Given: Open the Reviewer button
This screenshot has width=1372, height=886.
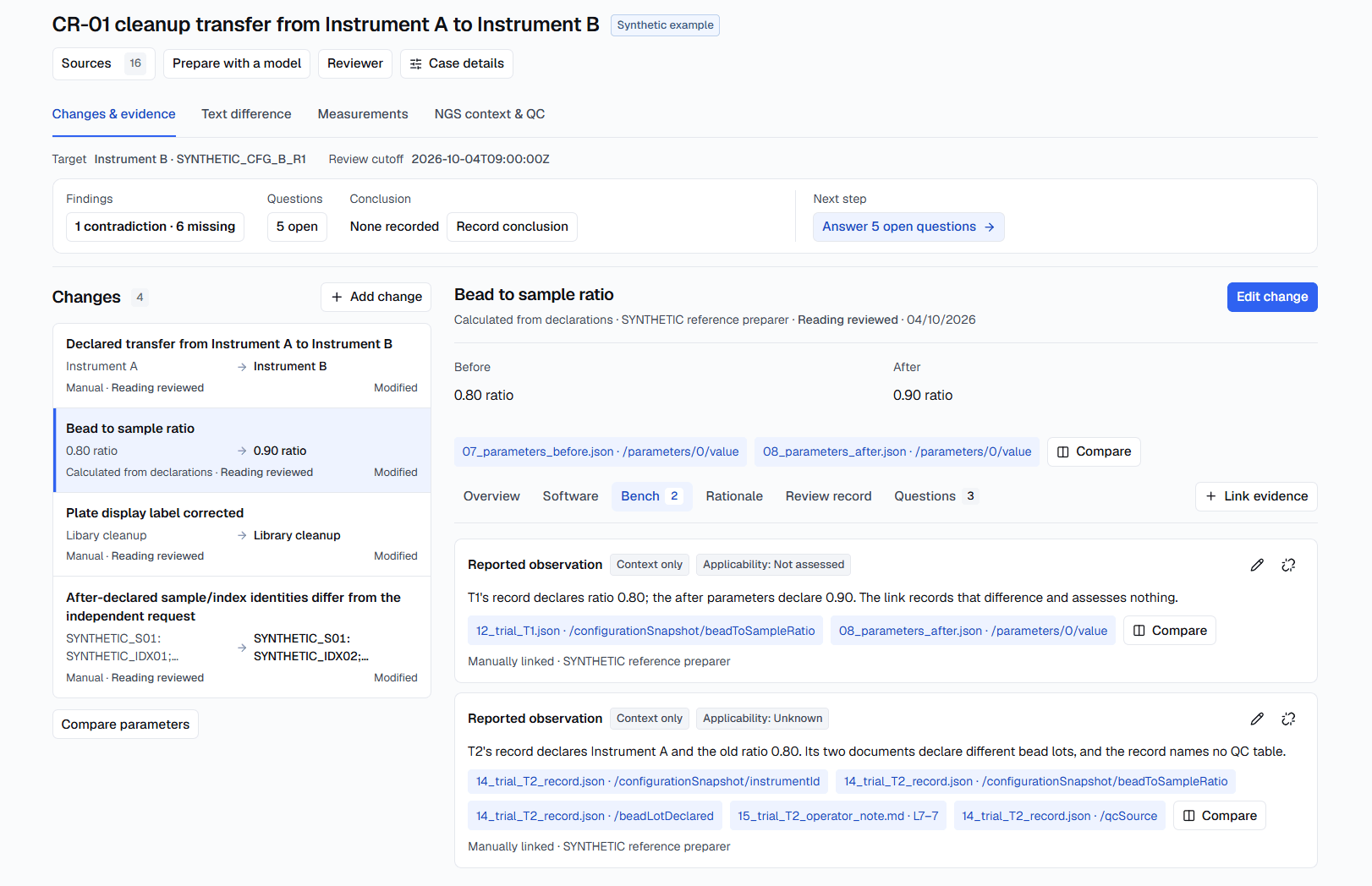Looking at the screenshot, I should [x=355, y=63].
